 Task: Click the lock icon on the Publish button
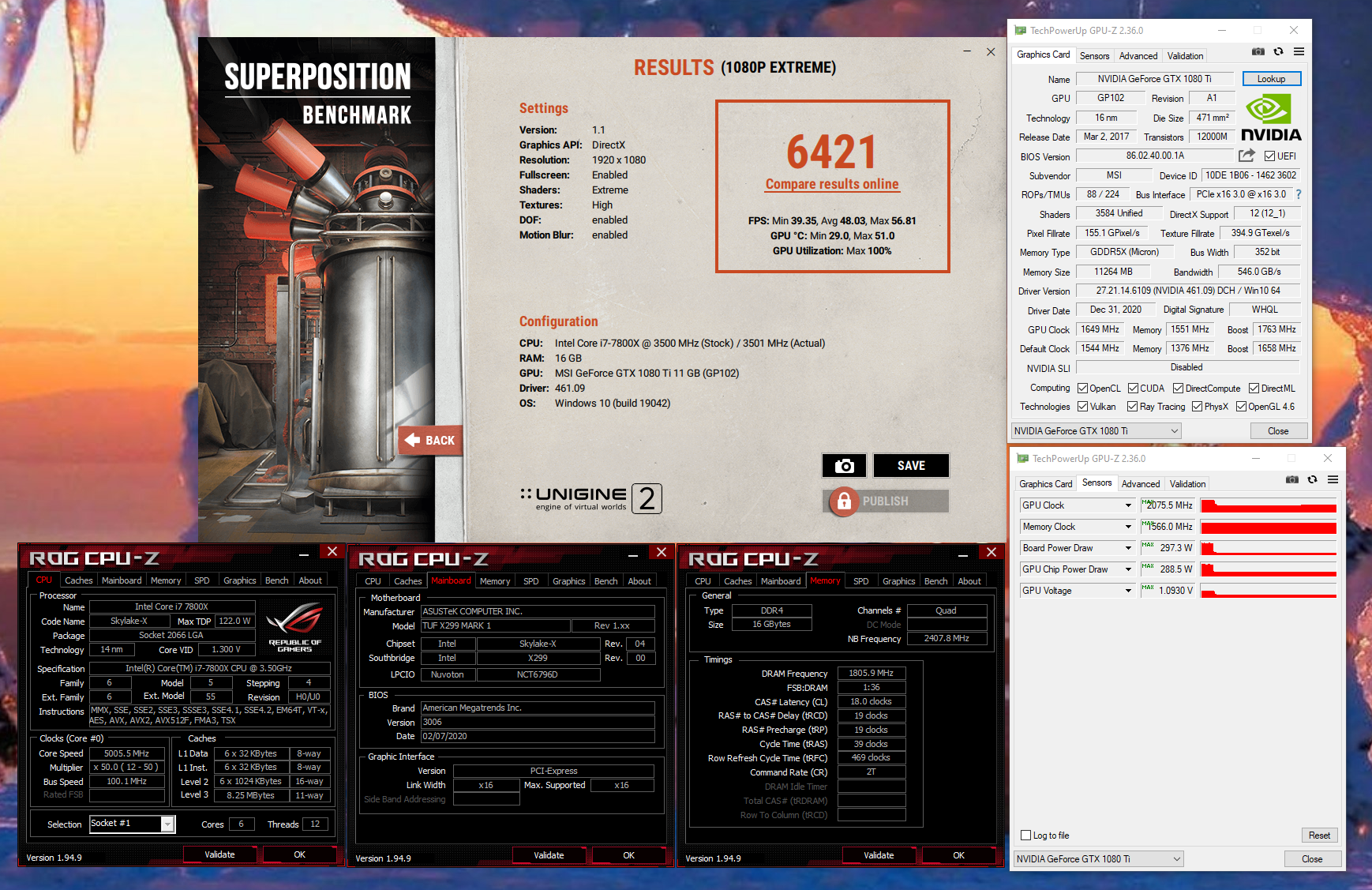(844, 501)
